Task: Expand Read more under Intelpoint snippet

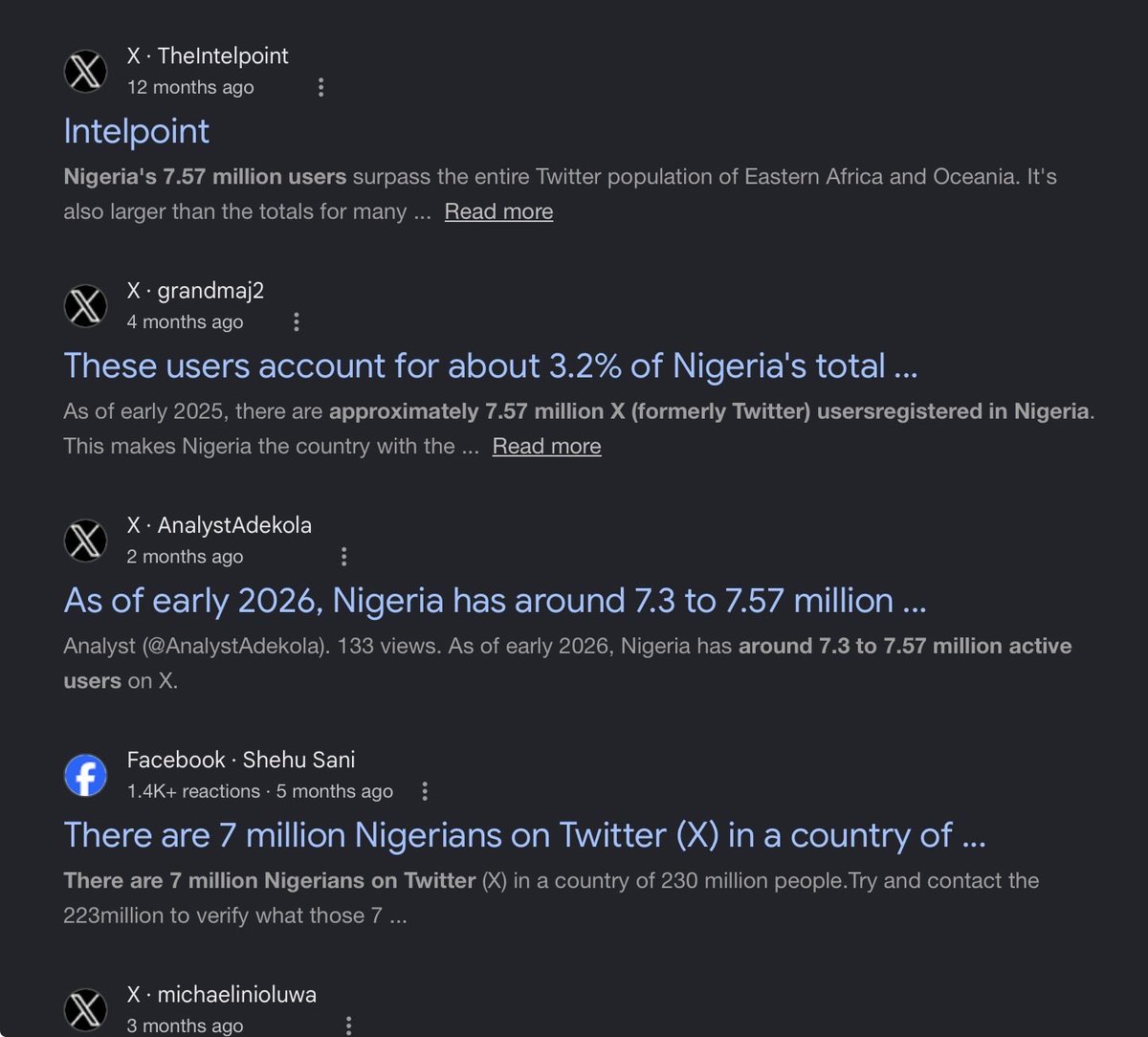Action: pyautogui.click(x=498, y=211)
